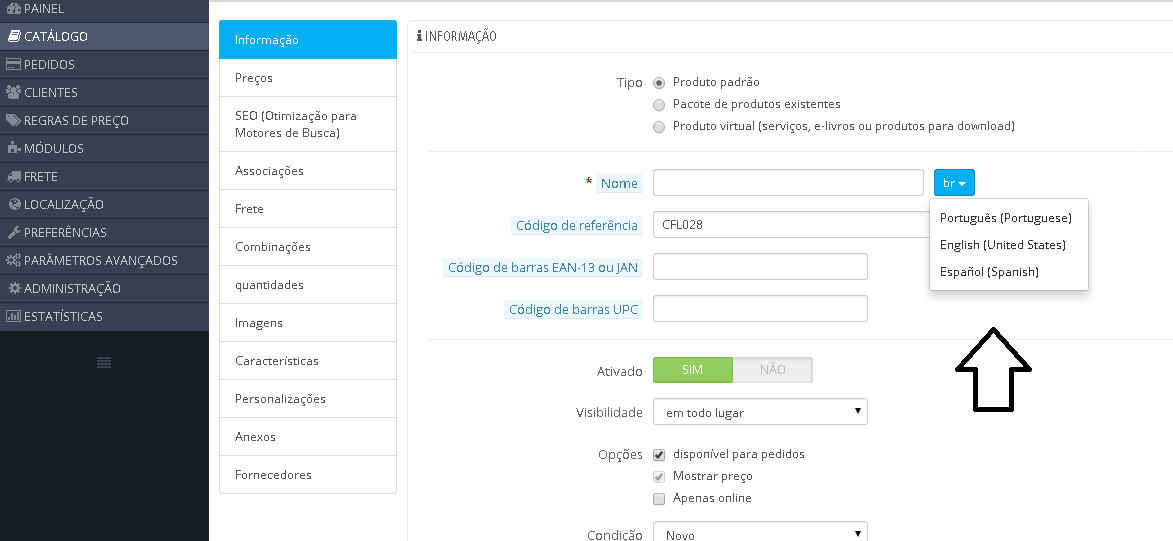Switch Ativado toggle to NÃO
The height and width of the screenshot is (541, 1173).
point(772,370)
